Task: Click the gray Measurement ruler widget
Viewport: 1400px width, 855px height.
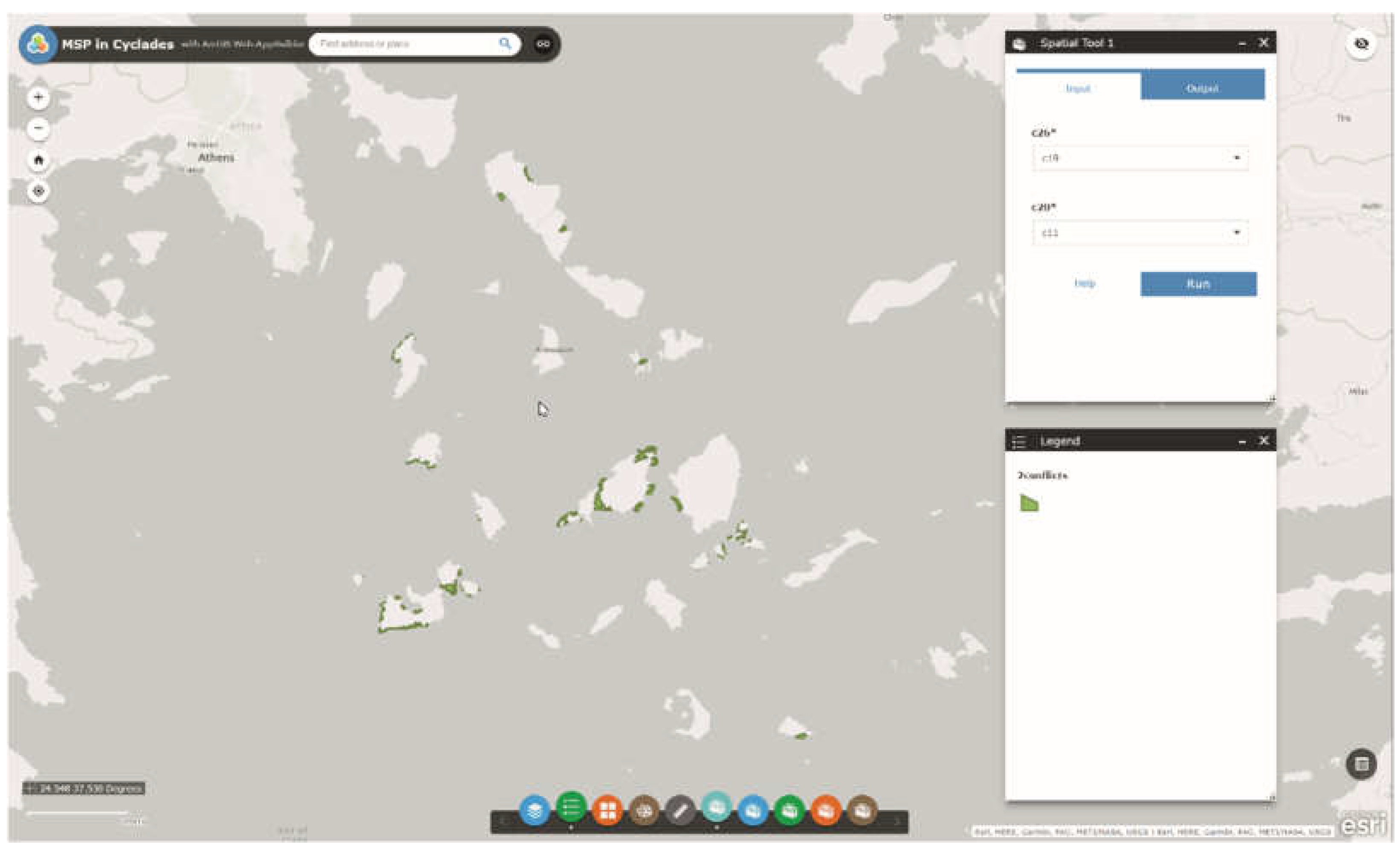Action: click(680, 811)
